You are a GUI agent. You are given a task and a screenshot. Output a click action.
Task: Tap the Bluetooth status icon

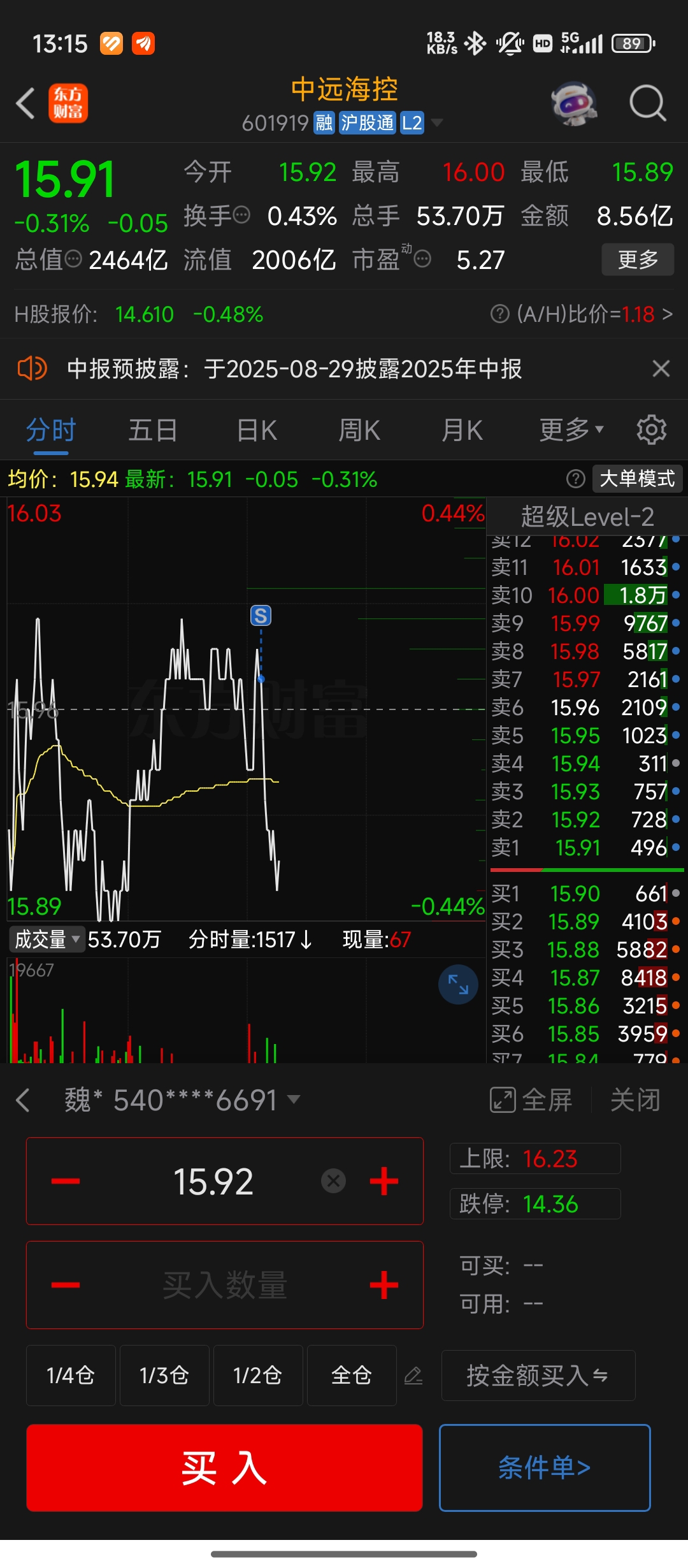(x=475, y=43)
